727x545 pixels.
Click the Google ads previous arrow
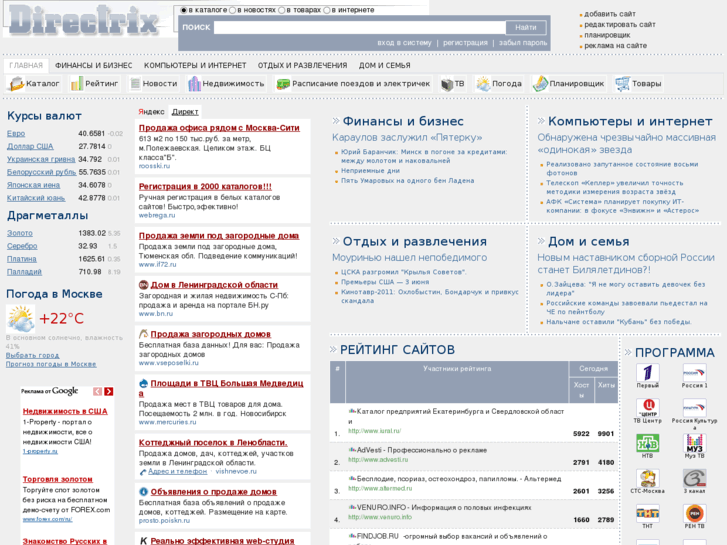pyautogui.click(x=97, y=391)
